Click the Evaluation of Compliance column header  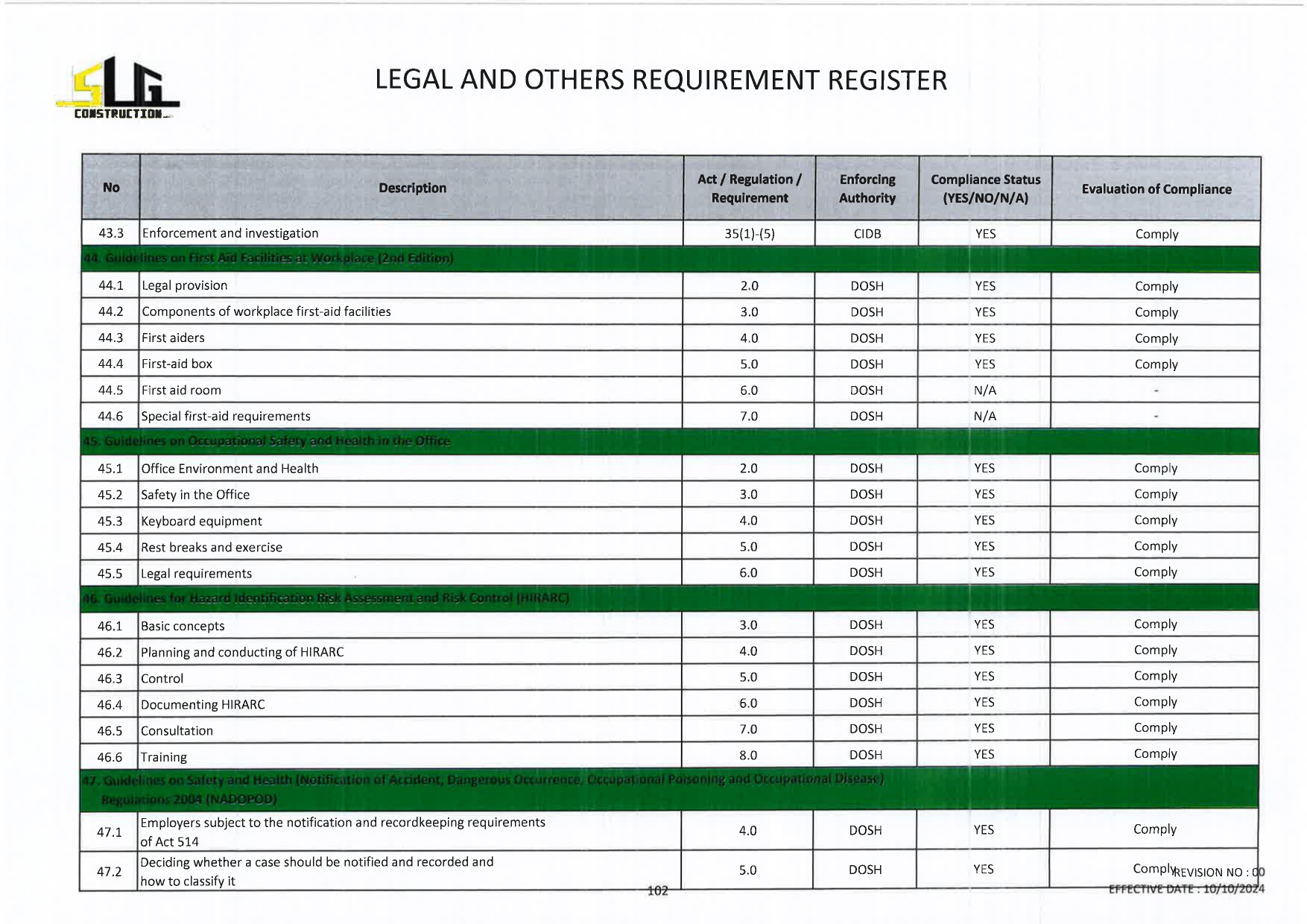pos(1156,189)
